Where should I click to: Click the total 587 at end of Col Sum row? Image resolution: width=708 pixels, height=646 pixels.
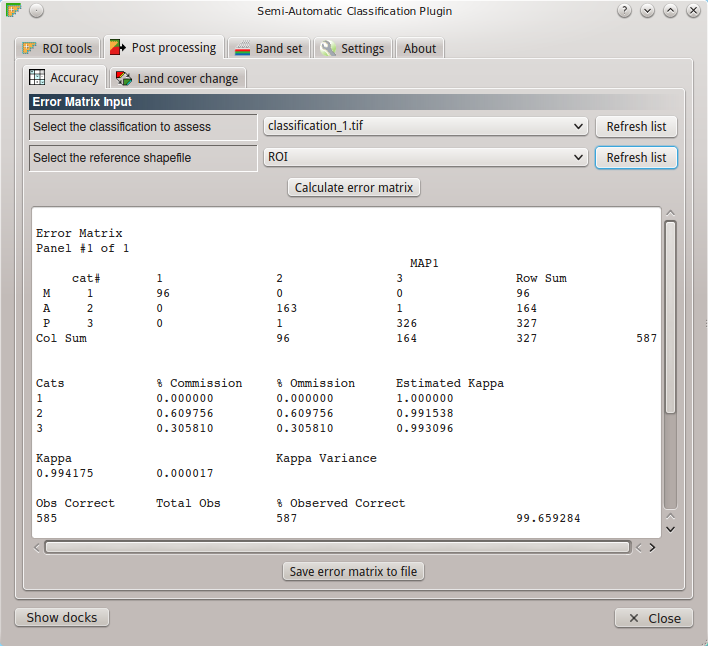tap(646, 338)
